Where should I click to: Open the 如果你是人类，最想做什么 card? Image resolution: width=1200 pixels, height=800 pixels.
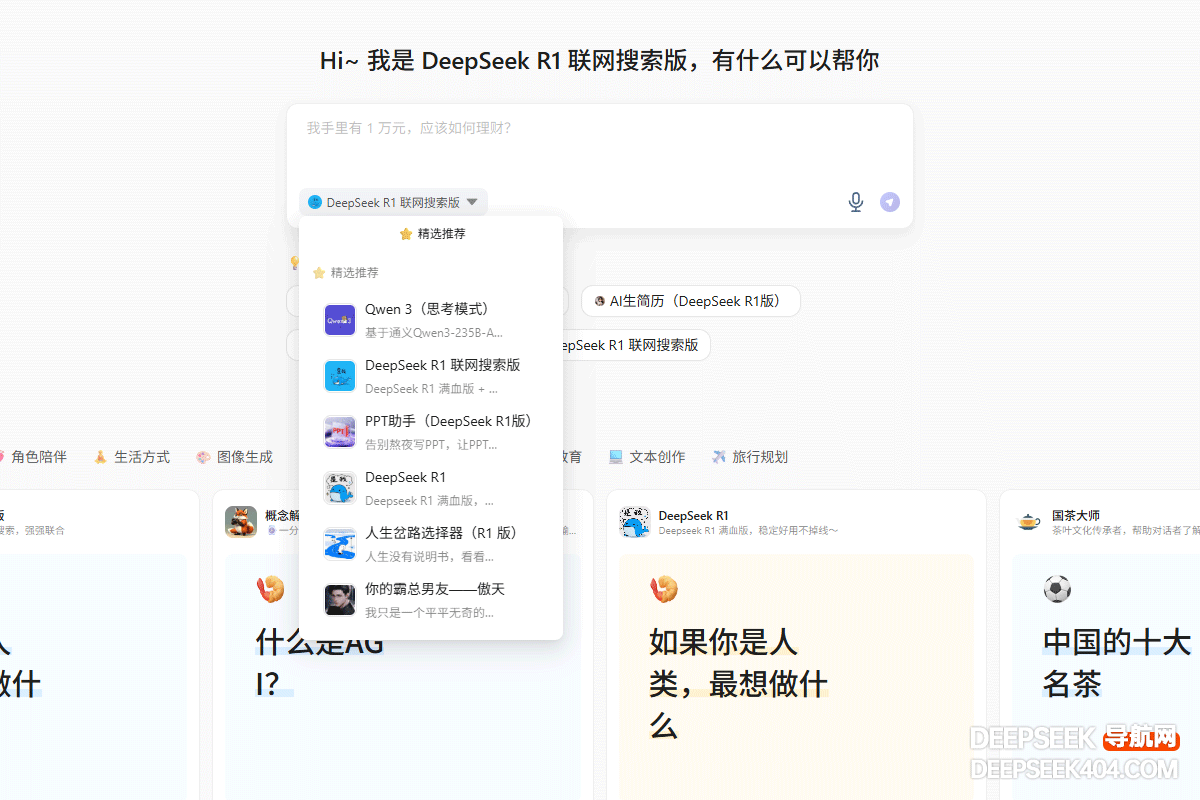tap(796, 677)
